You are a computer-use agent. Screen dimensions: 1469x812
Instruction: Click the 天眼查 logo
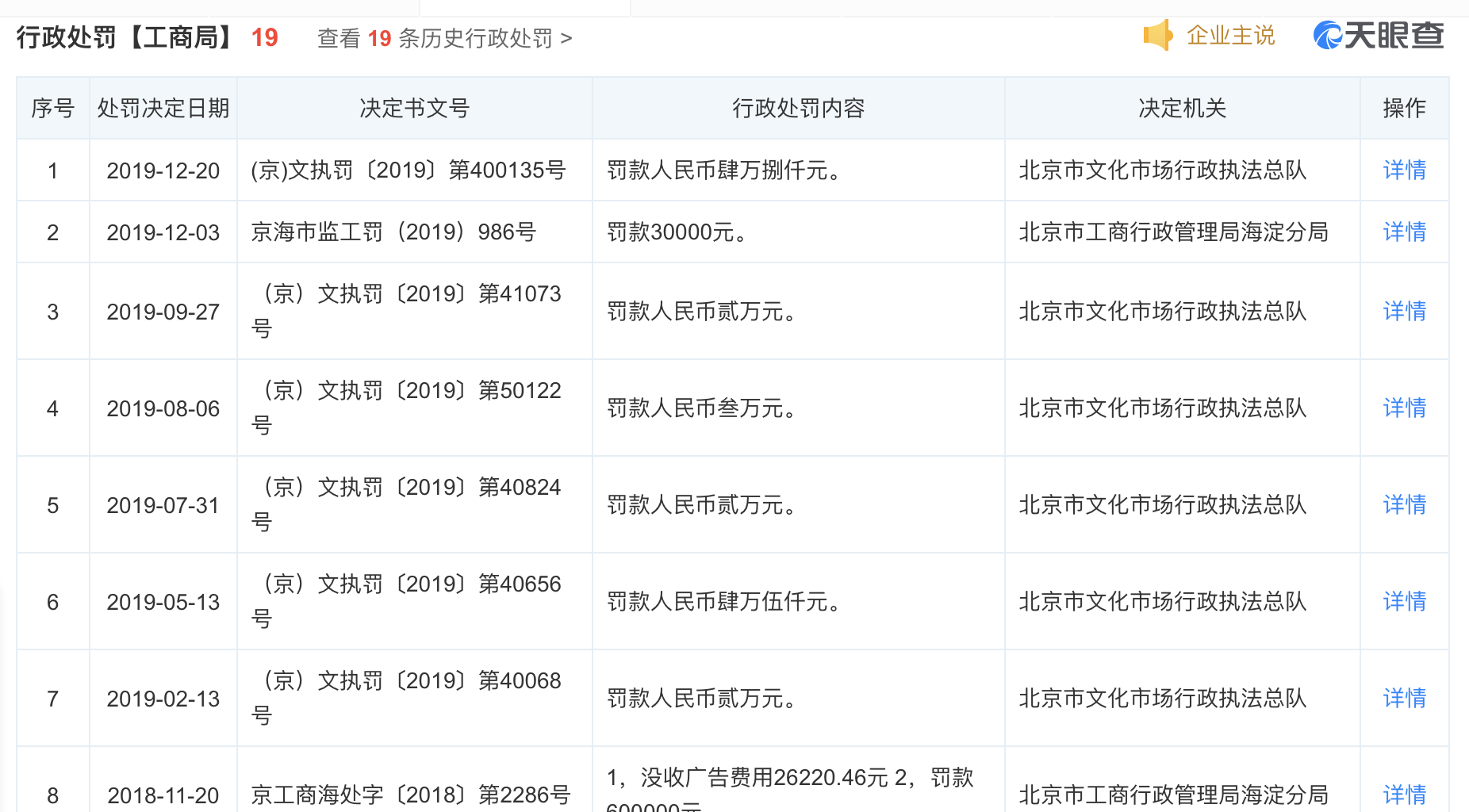pyautogui.click(x=1379, y=36)
